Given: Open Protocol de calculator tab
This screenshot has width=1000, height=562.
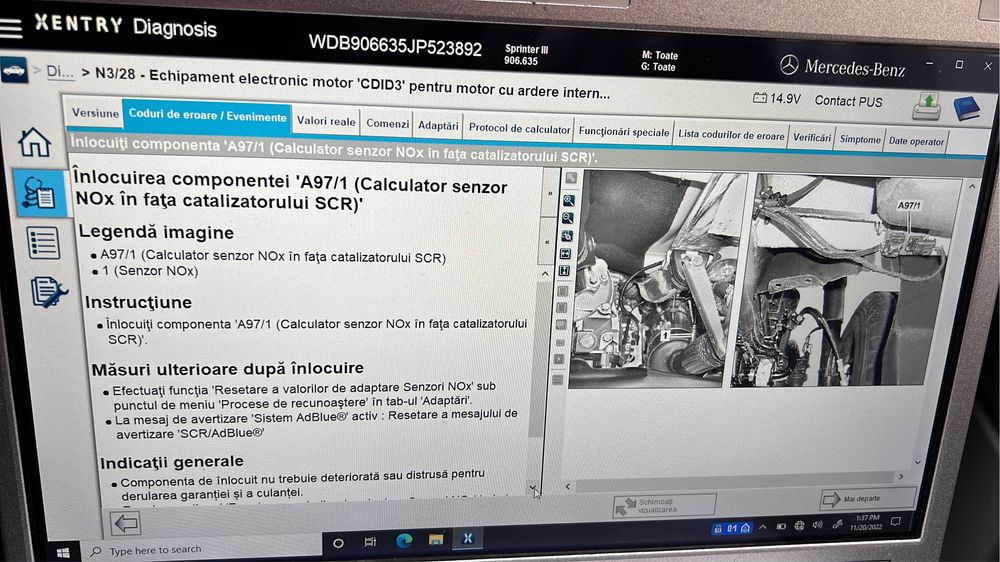Looking at the screenshot, I should point(519,128).
